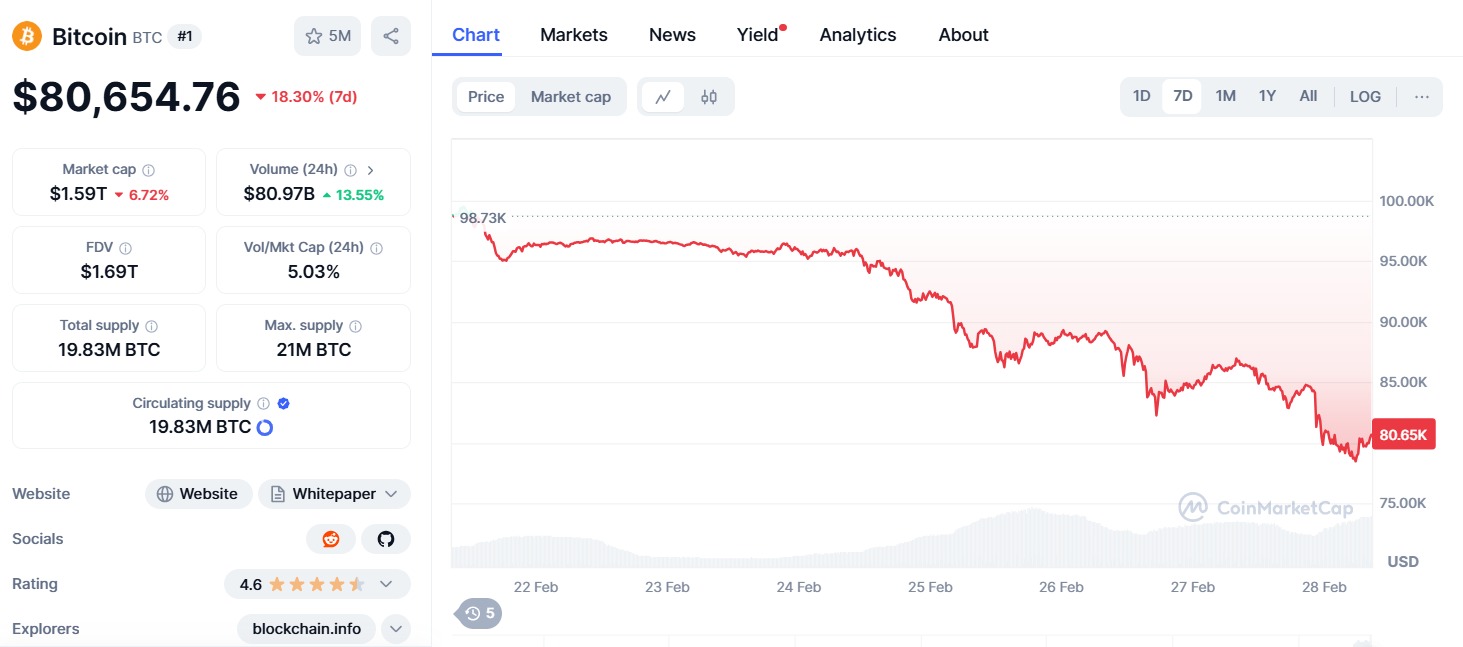This screenshot has height=647, width=1463.
Task: Toggle the LOG scale button
Action: pyautogui.click(x=1365, y=97)
